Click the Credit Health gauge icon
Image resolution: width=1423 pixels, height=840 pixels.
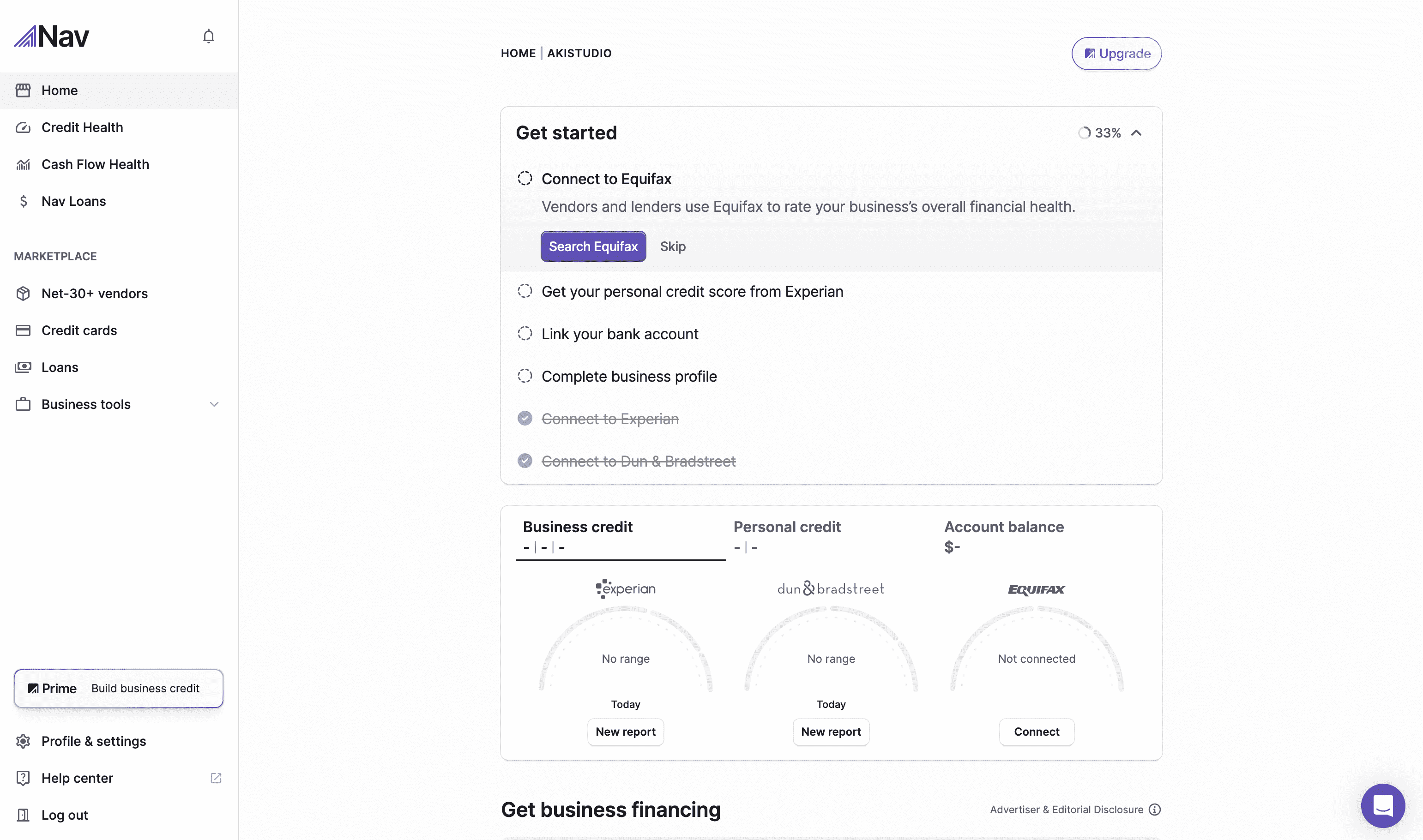click(x=23, y=127)
